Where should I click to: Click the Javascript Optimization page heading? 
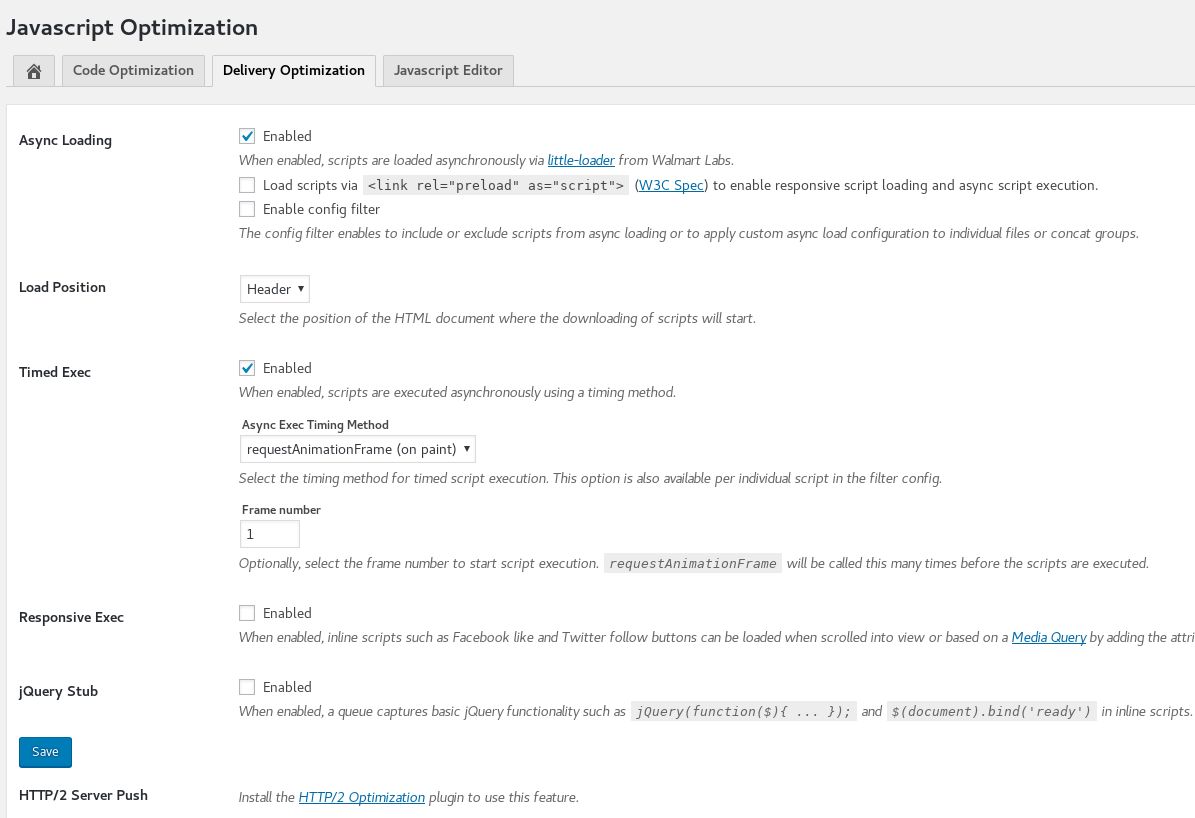click(x=132, y=28)
